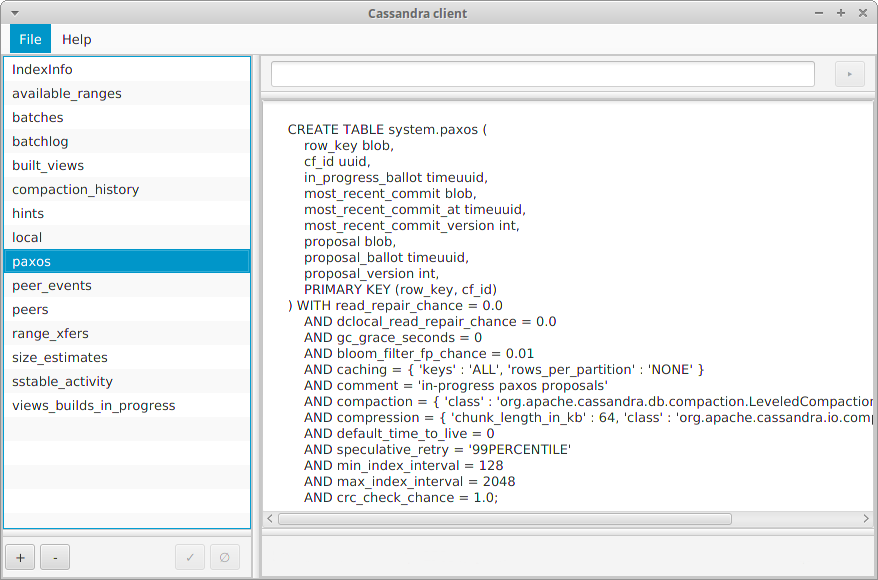Screen dimensions: 878x580
Task: Select the local table
Action: click(127, 237)
